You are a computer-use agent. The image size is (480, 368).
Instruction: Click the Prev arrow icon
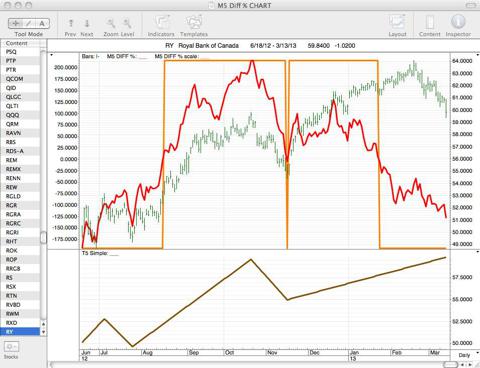click(x=71, y=23)
